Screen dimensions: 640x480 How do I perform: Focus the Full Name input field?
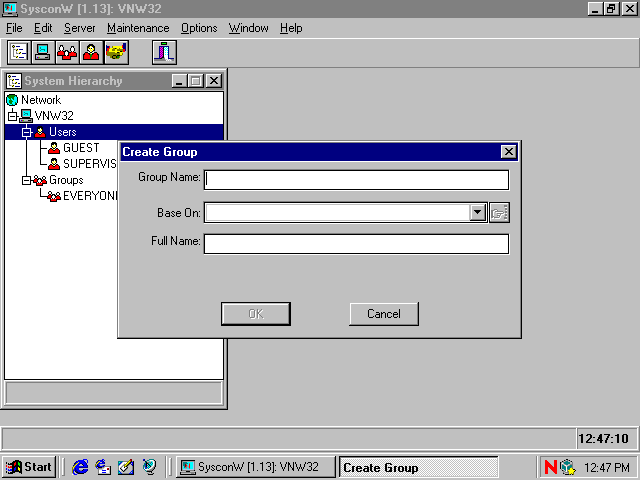pyautogui.click(x=356, y=244)
